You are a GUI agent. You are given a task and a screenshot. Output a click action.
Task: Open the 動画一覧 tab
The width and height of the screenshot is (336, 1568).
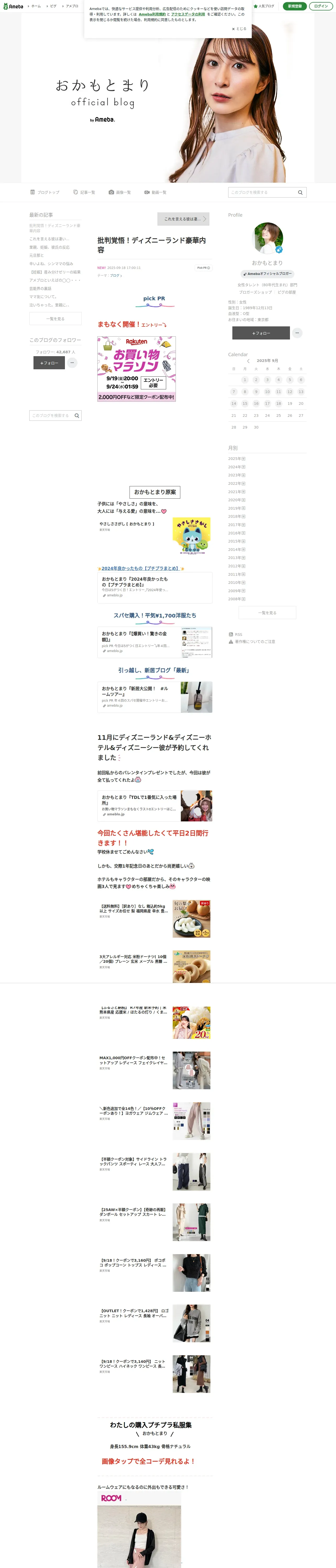coord(155,192)
